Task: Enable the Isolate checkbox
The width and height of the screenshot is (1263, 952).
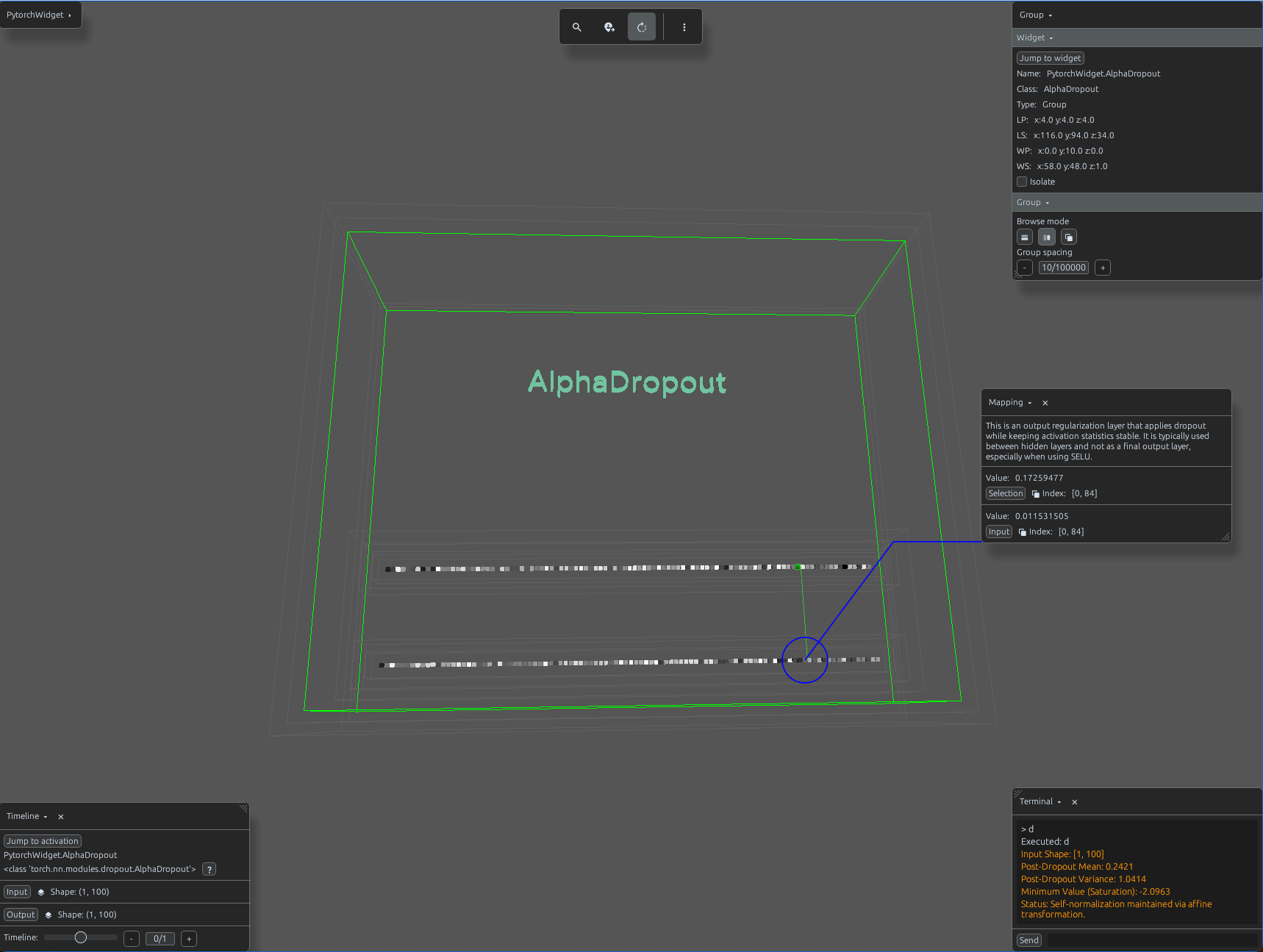Action: [1022, 182]
